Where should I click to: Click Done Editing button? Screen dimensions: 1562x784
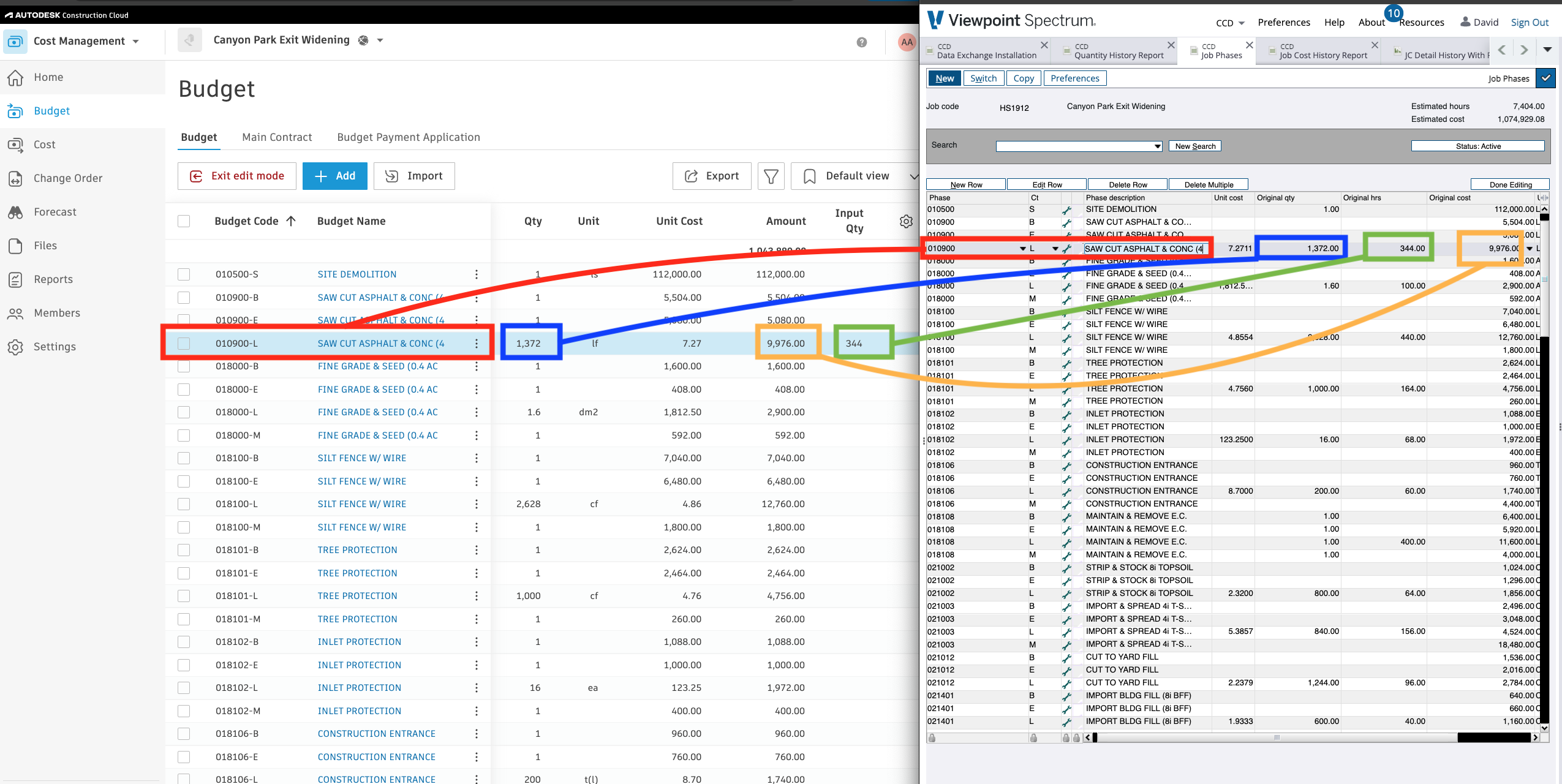point(1511,184)
